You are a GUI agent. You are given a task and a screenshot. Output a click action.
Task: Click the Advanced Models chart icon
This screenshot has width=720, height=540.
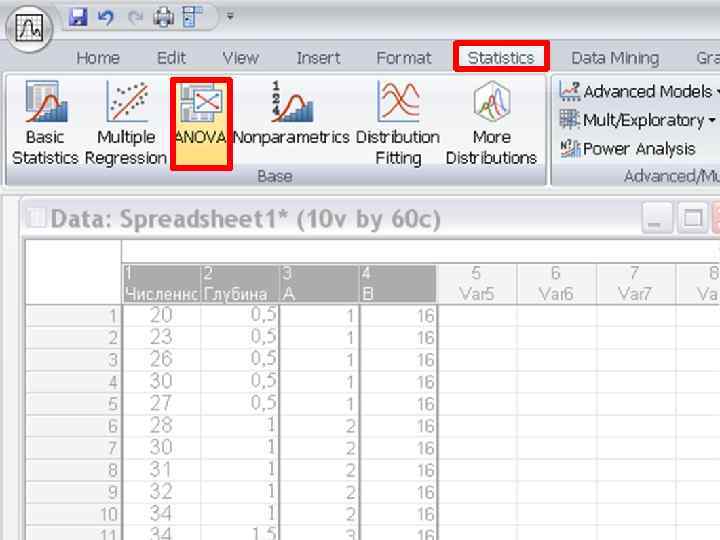[x=570, y=91]
